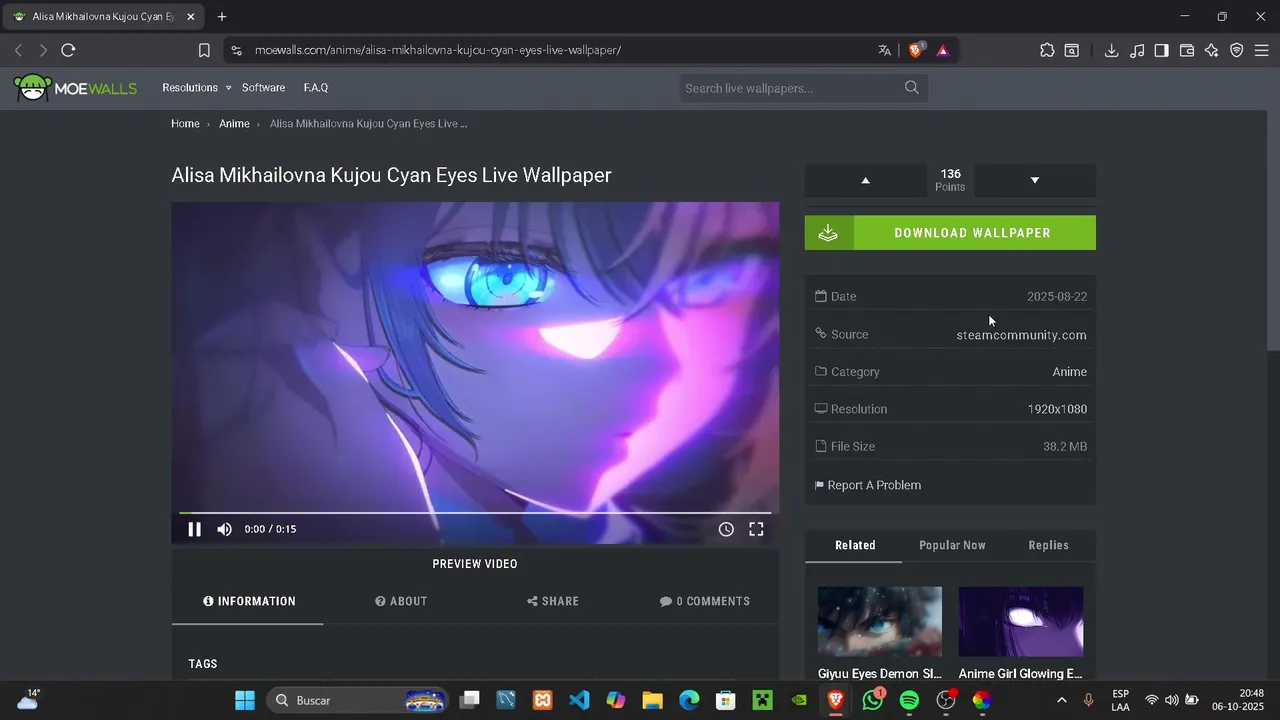Open the Giyuu Eyes Demon Slayer thumbnail
Viewport: 1280px width, 720px height.
pyautogui.click(x=880, y=622)
